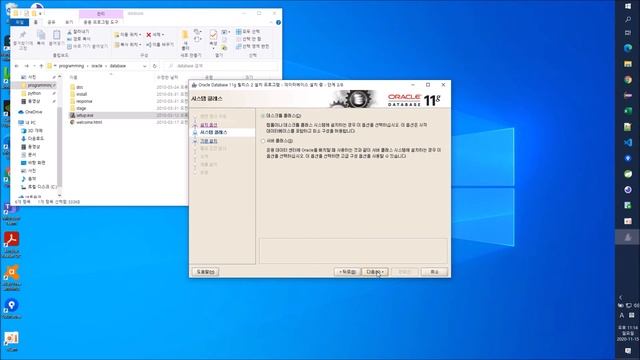Select the python folder in navigation pane

click(35, 93)
